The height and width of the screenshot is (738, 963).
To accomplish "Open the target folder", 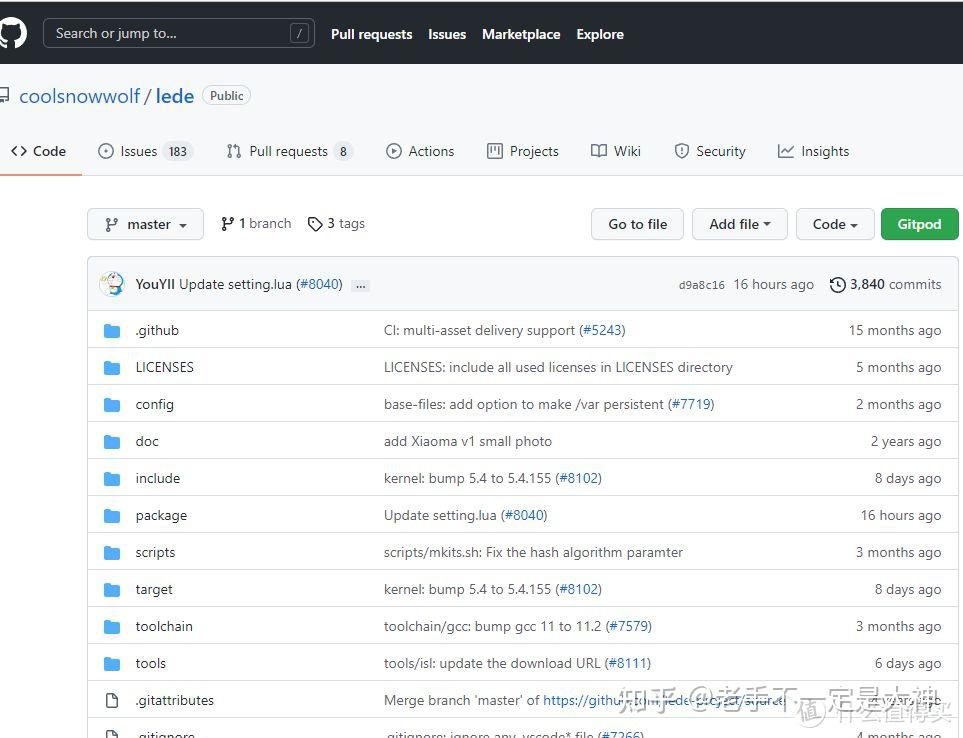I will 154,589.
